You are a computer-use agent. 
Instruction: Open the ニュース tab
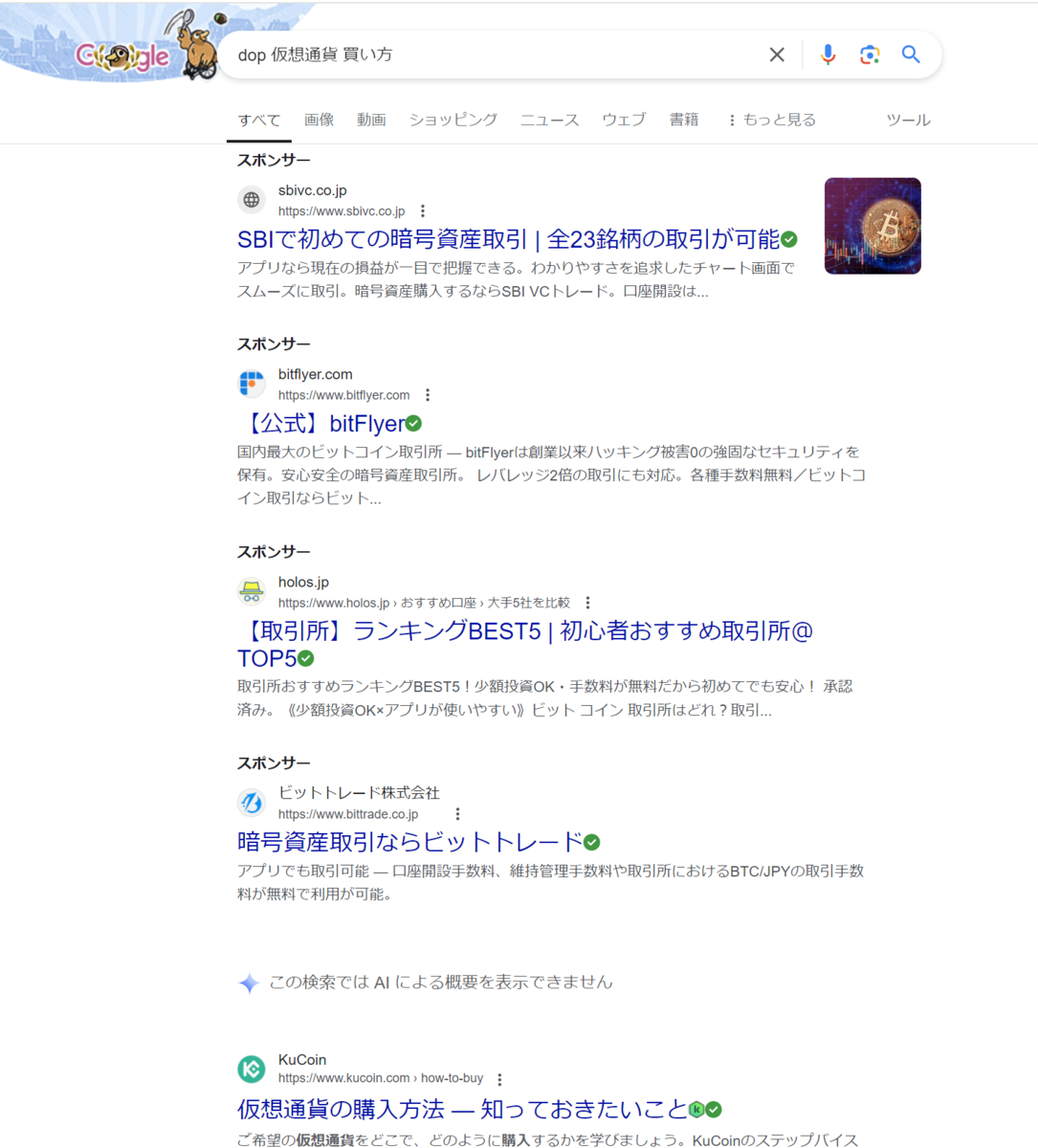click(549, 120)
